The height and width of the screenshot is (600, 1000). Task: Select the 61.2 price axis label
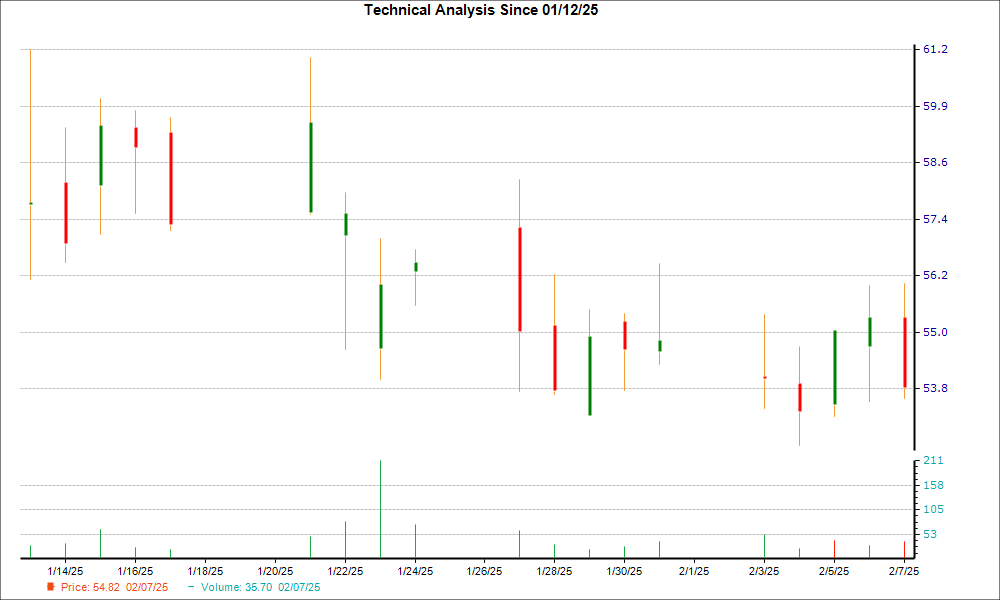coord(935,50)
